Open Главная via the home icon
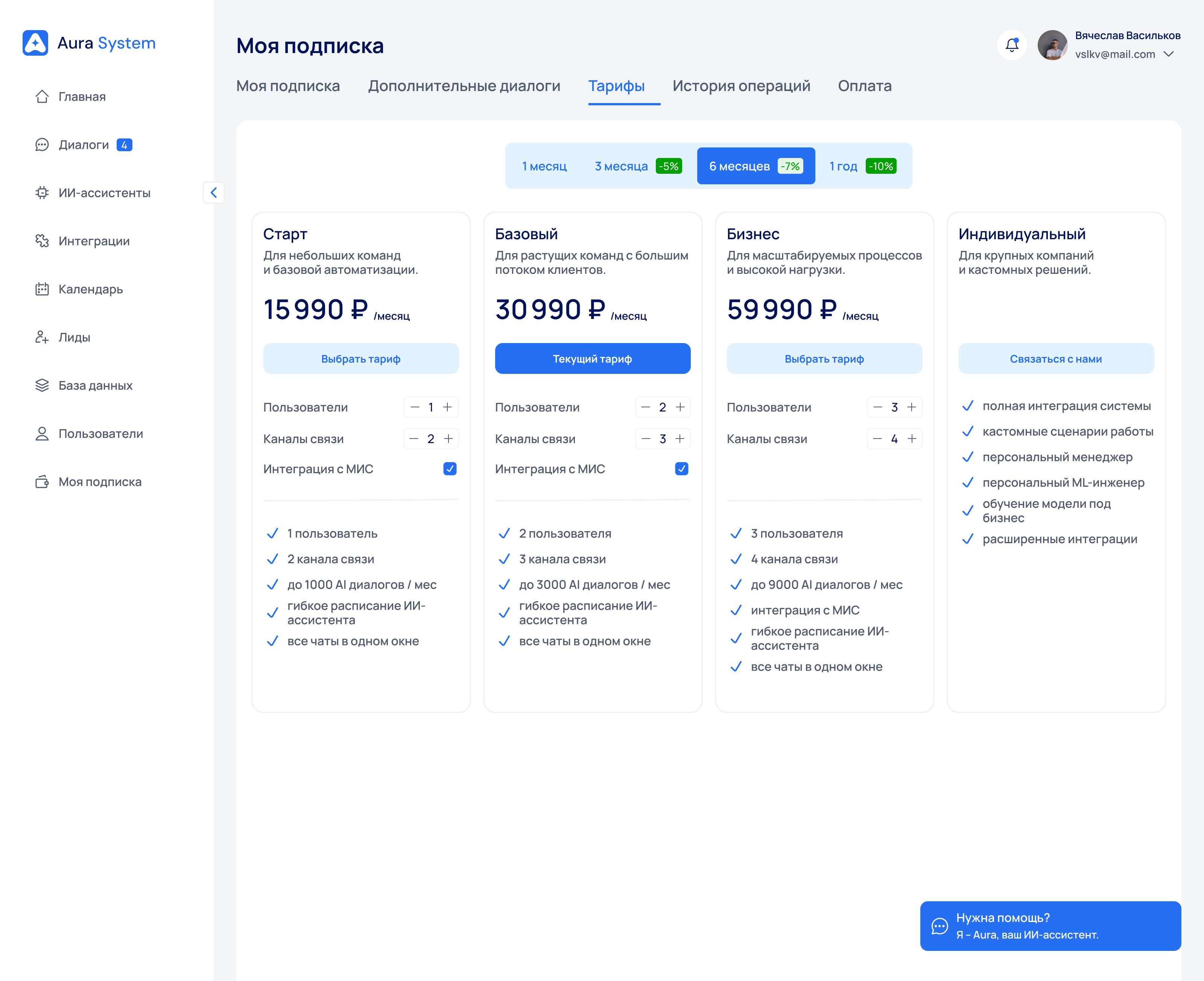Image resolution: width=1204 pixels, height=981 pixels. [x=42, y=97]
